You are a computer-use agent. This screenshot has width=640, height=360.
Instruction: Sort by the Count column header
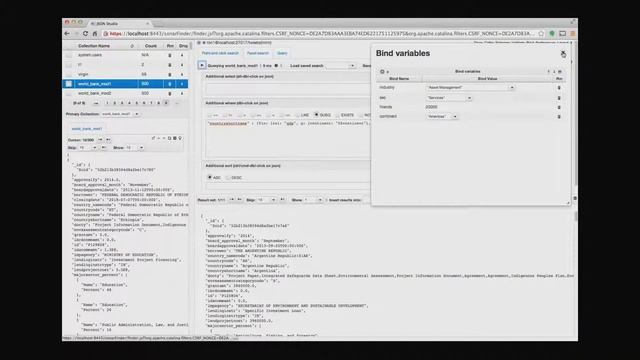pyautogui.click(x=151, y=46)
